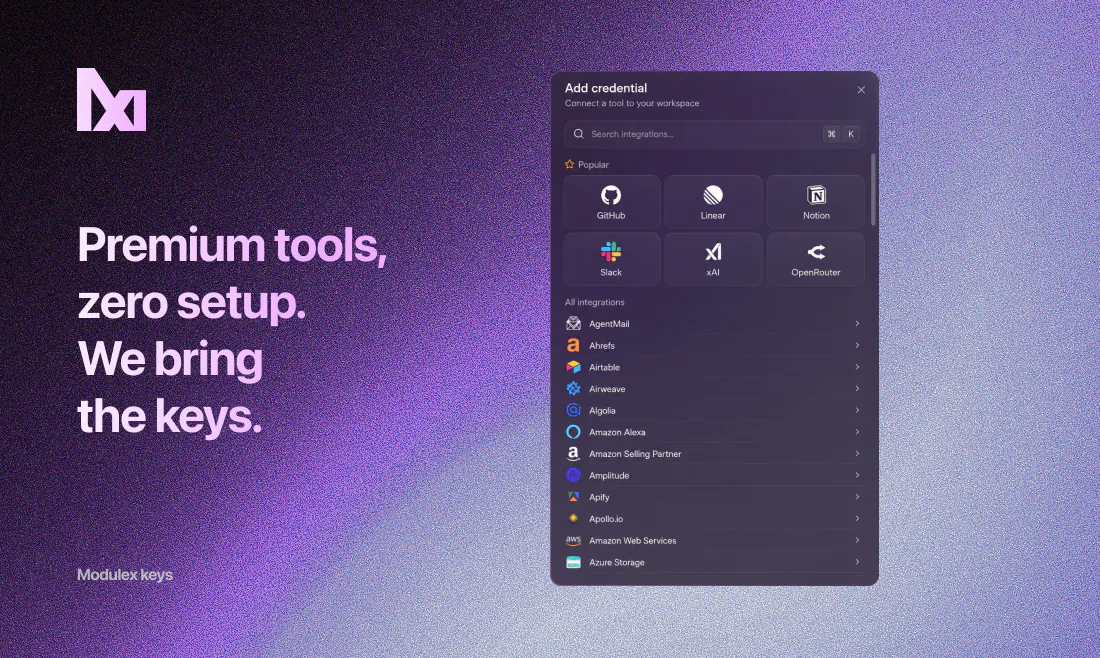Click the All integrations heading
The image size is (1100, 658).
(594, 302)
